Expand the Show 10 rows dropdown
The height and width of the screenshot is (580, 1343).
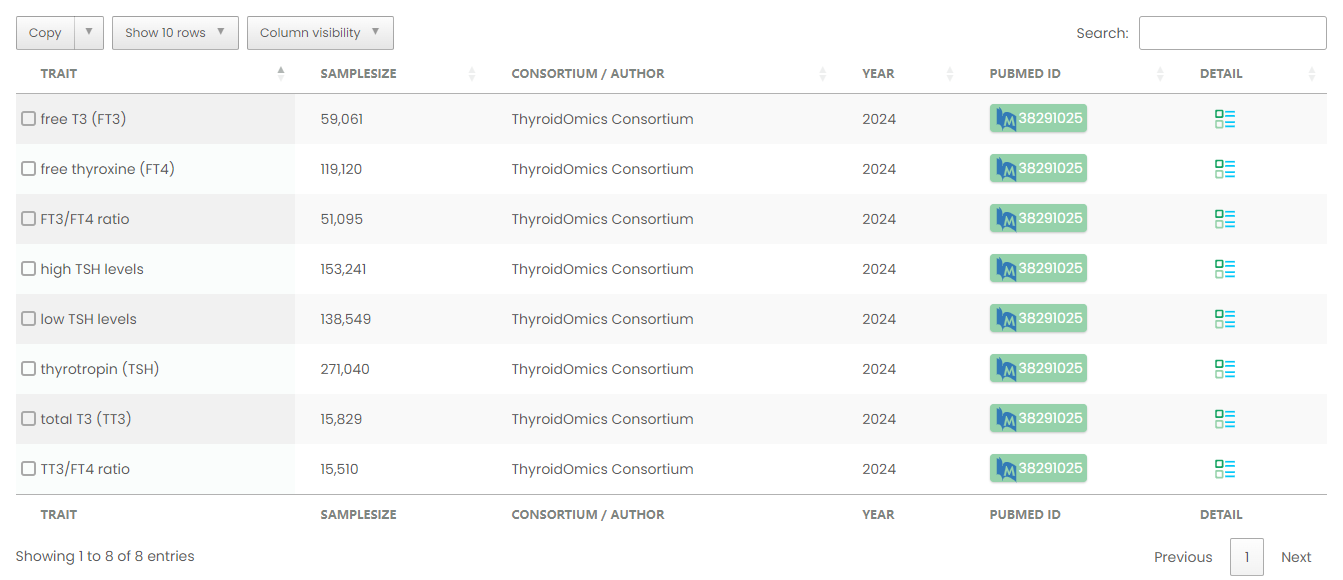pyautogui.click(x=175, y=33)
